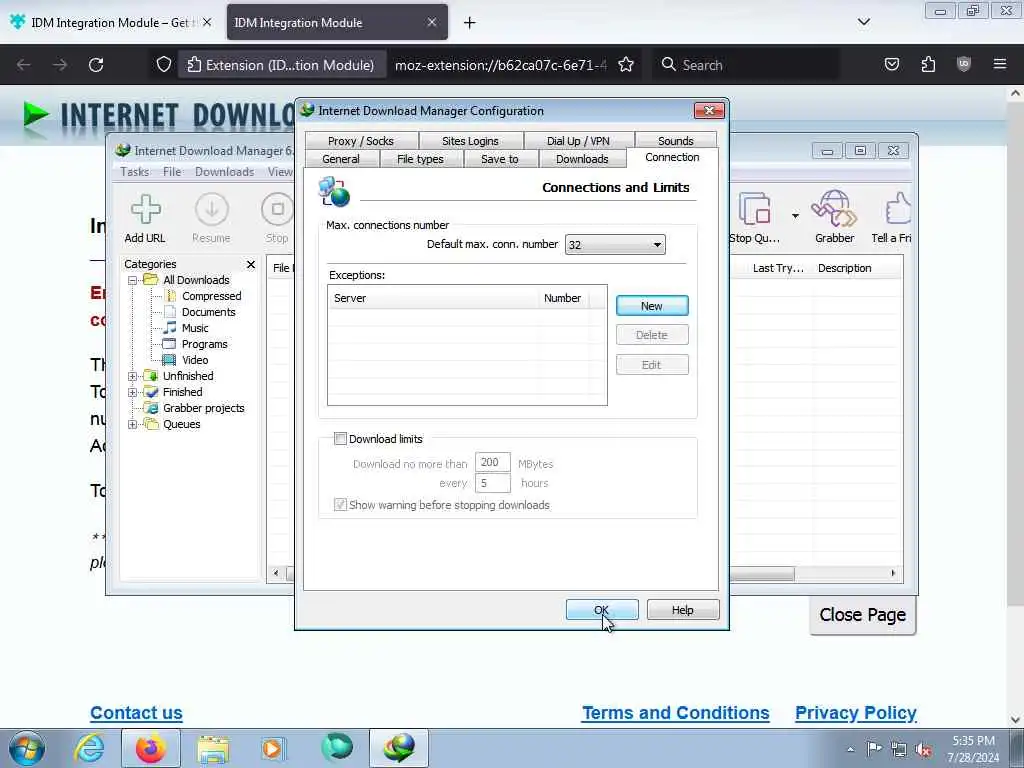Switch to the Proxy / Socks tab
The width and height of the screenshot is (1024, 768).
[360, 141]
